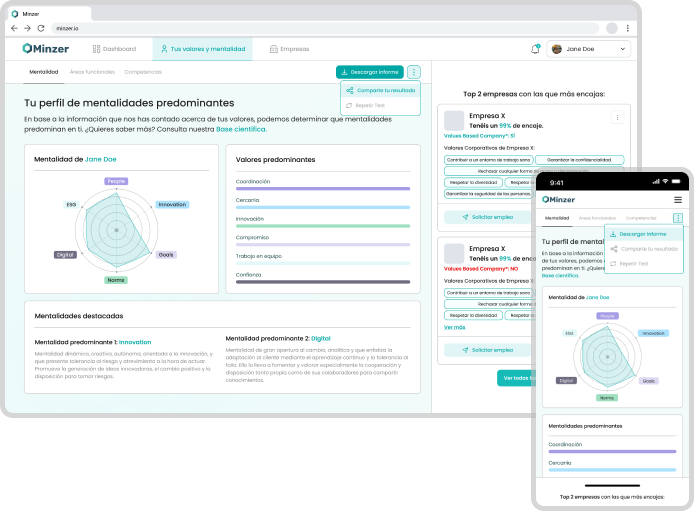
Task: Click the Digital label on desktop radar chart
Action: (65, 255)
